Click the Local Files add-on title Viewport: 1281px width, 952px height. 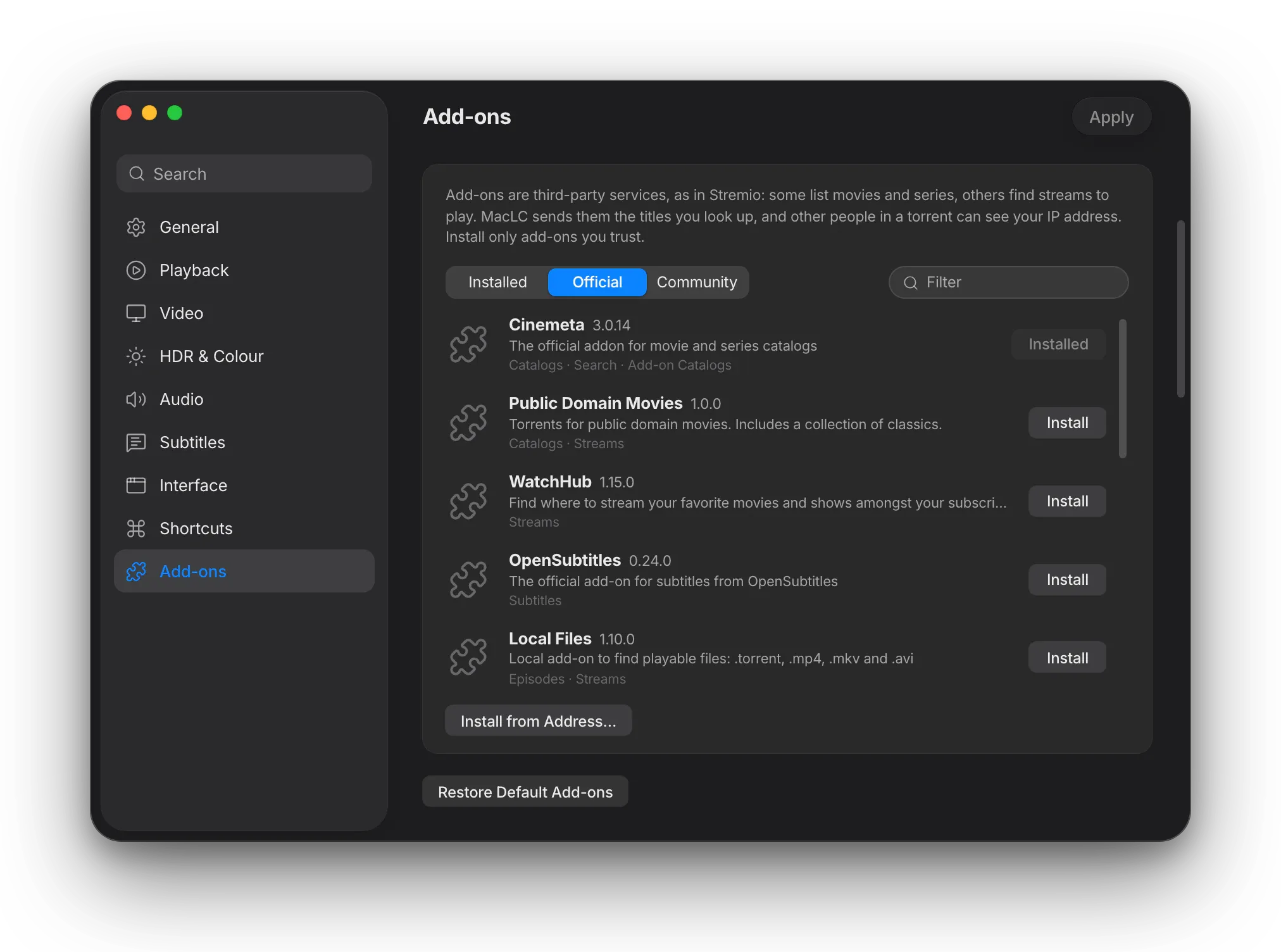tap(550, 639)
